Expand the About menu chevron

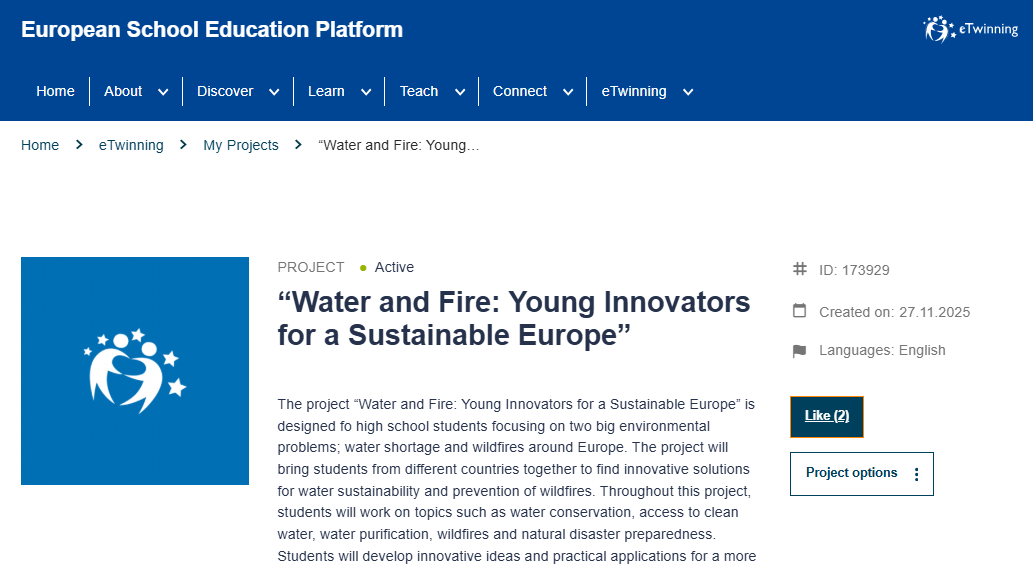[x=162, y=92]
